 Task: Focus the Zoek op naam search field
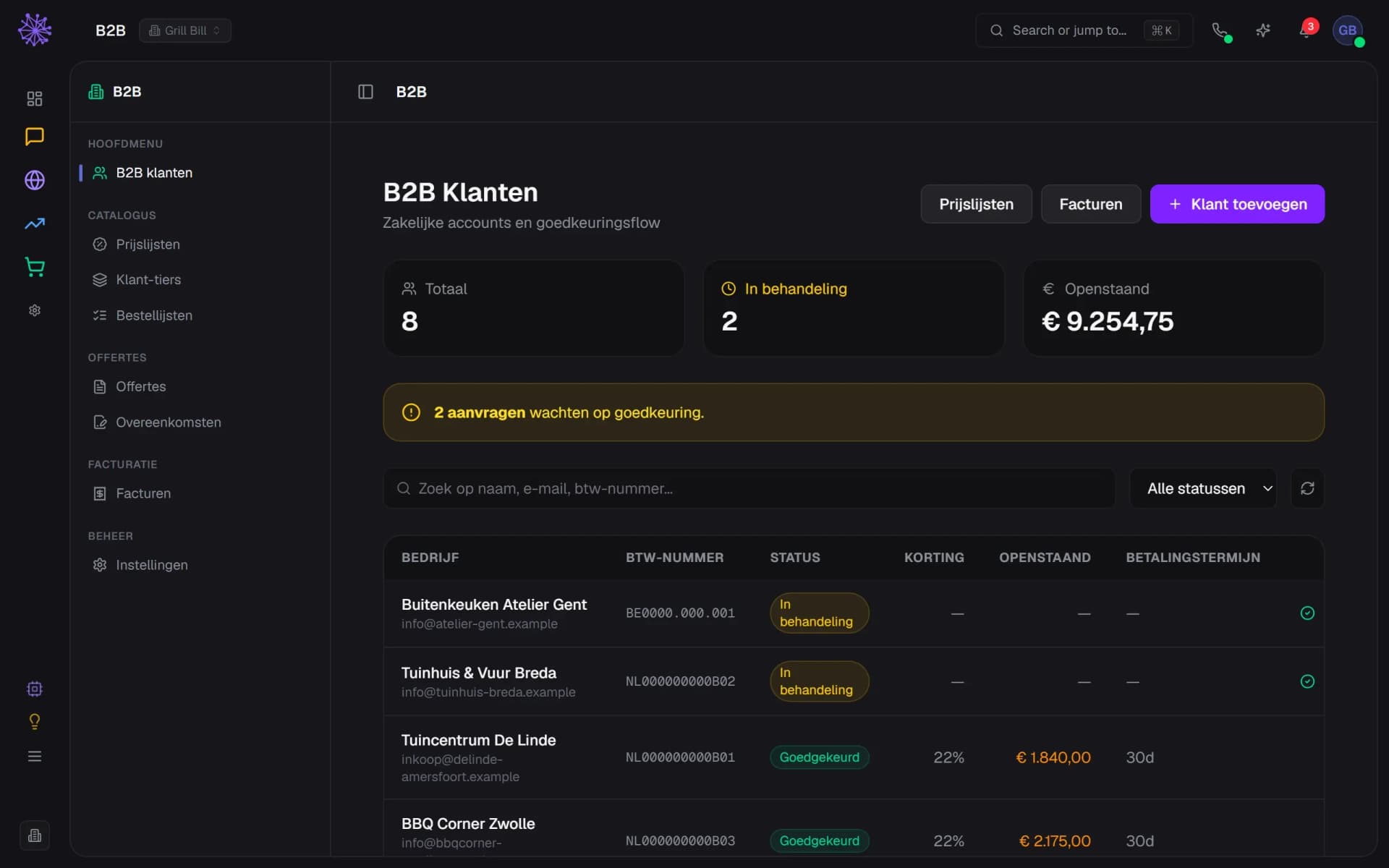click(x=749, y=488)
